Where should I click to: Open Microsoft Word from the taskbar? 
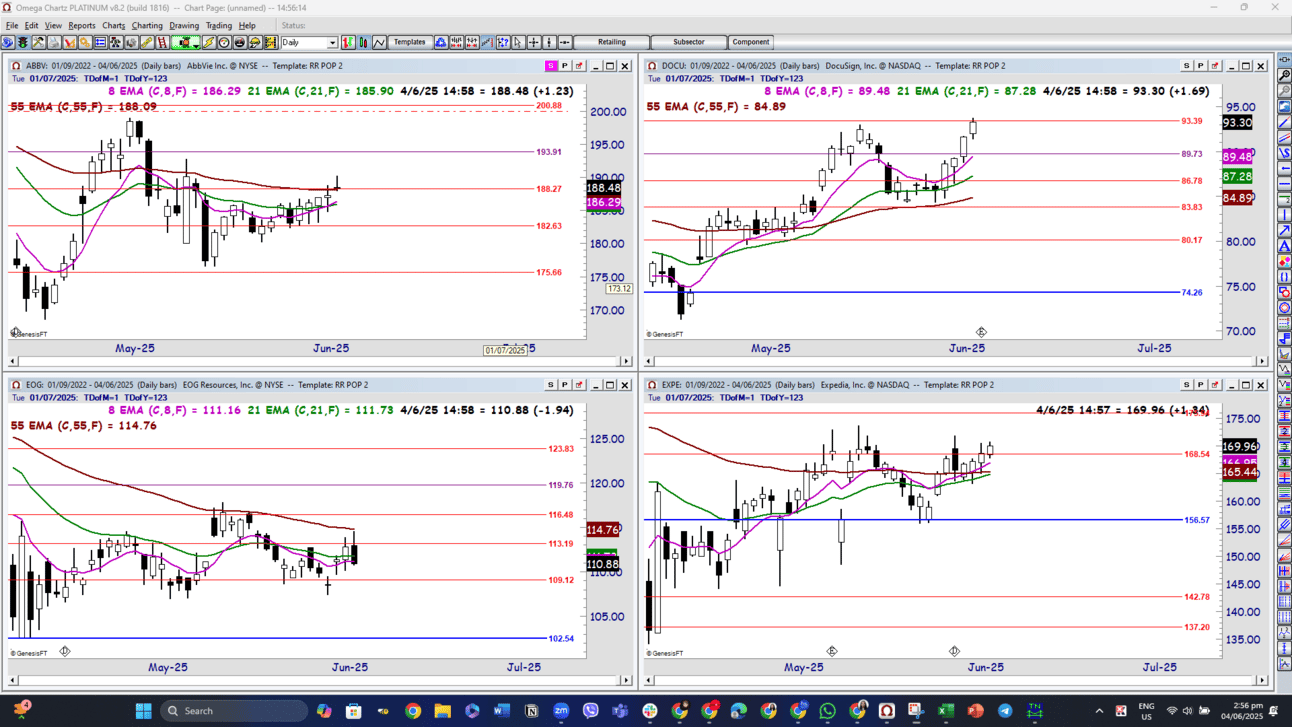tap(501, 711)
